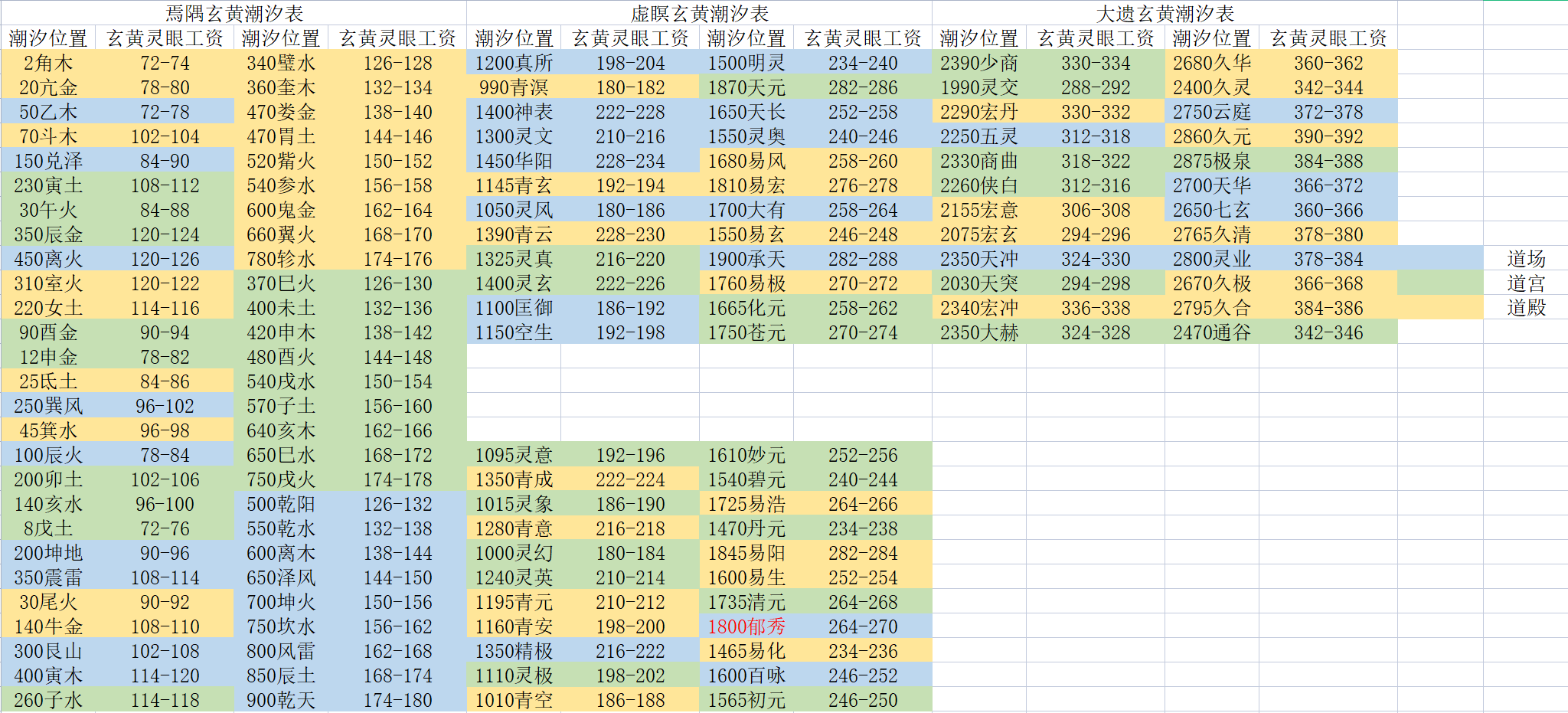Select the 300艮山 cell

point(48,650)
